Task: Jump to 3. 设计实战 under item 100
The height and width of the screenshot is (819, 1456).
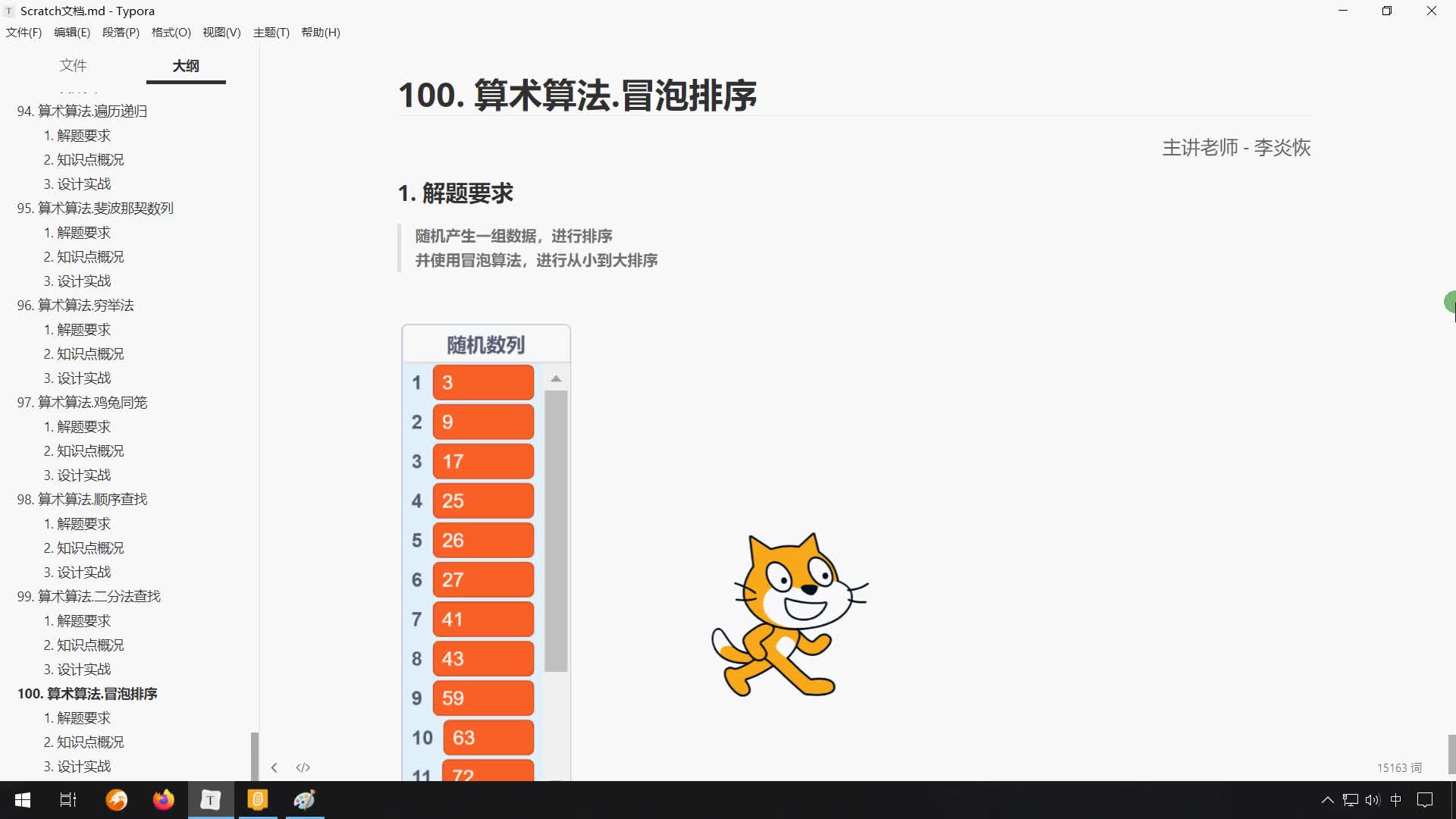Action: point(77,767)
